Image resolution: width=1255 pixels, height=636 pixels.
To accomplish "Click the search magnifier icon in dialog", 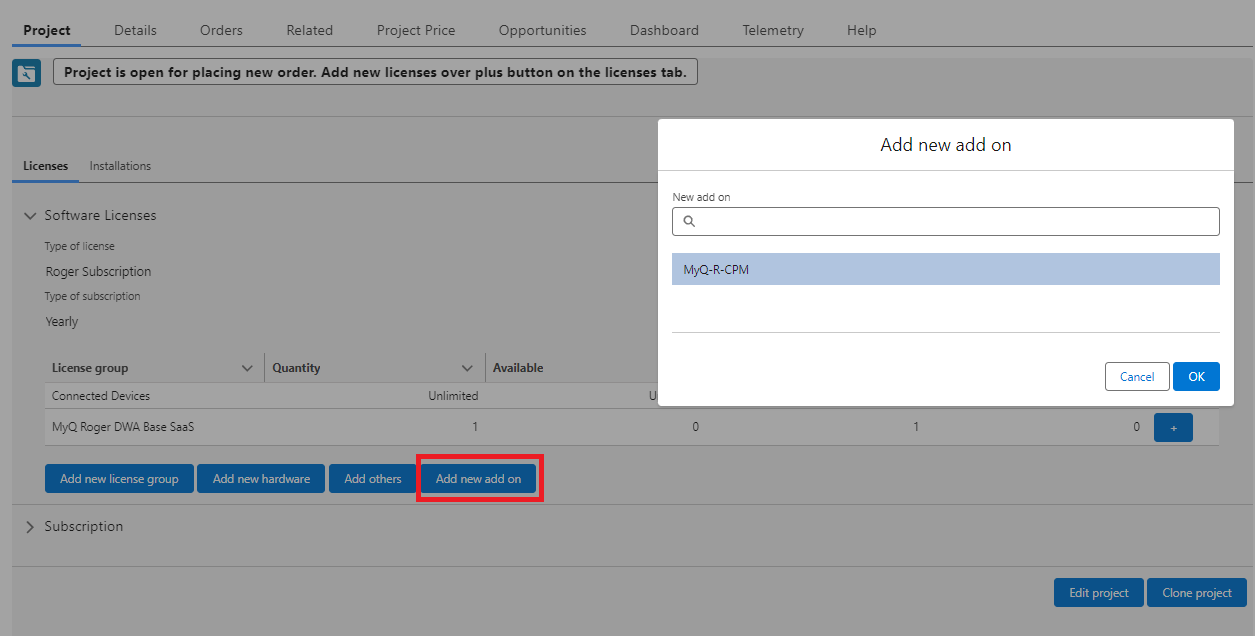I will pyautogui.click(x=689, y=221).
